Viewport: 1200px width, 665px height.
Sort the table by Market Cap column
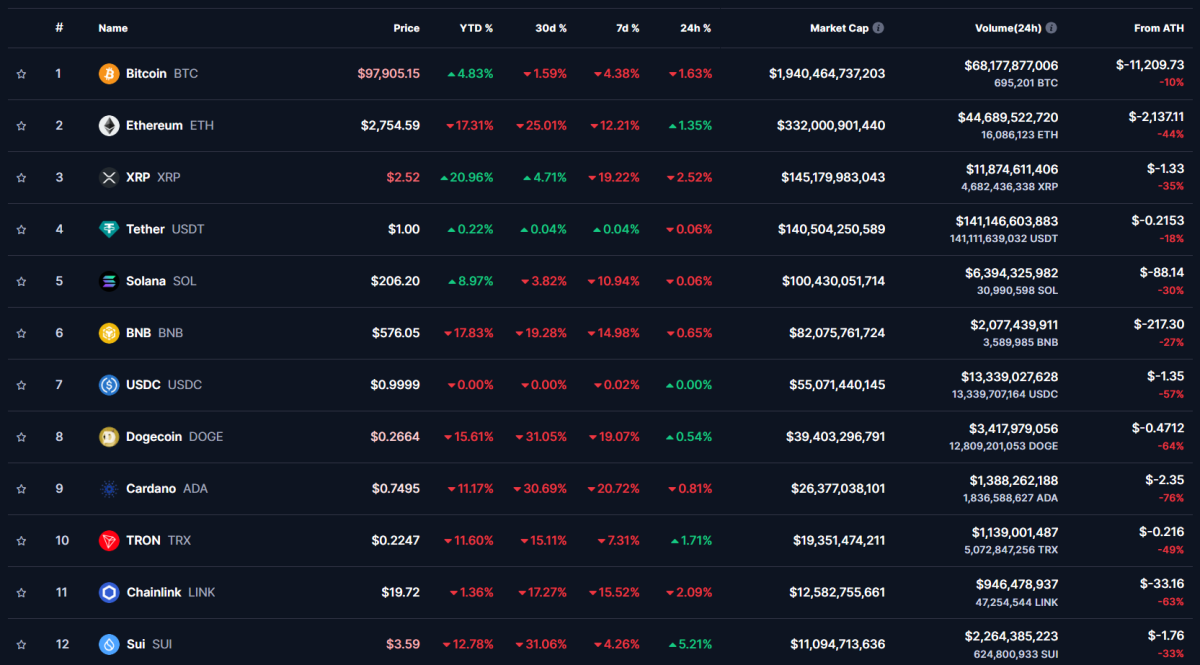coord(840,27)
